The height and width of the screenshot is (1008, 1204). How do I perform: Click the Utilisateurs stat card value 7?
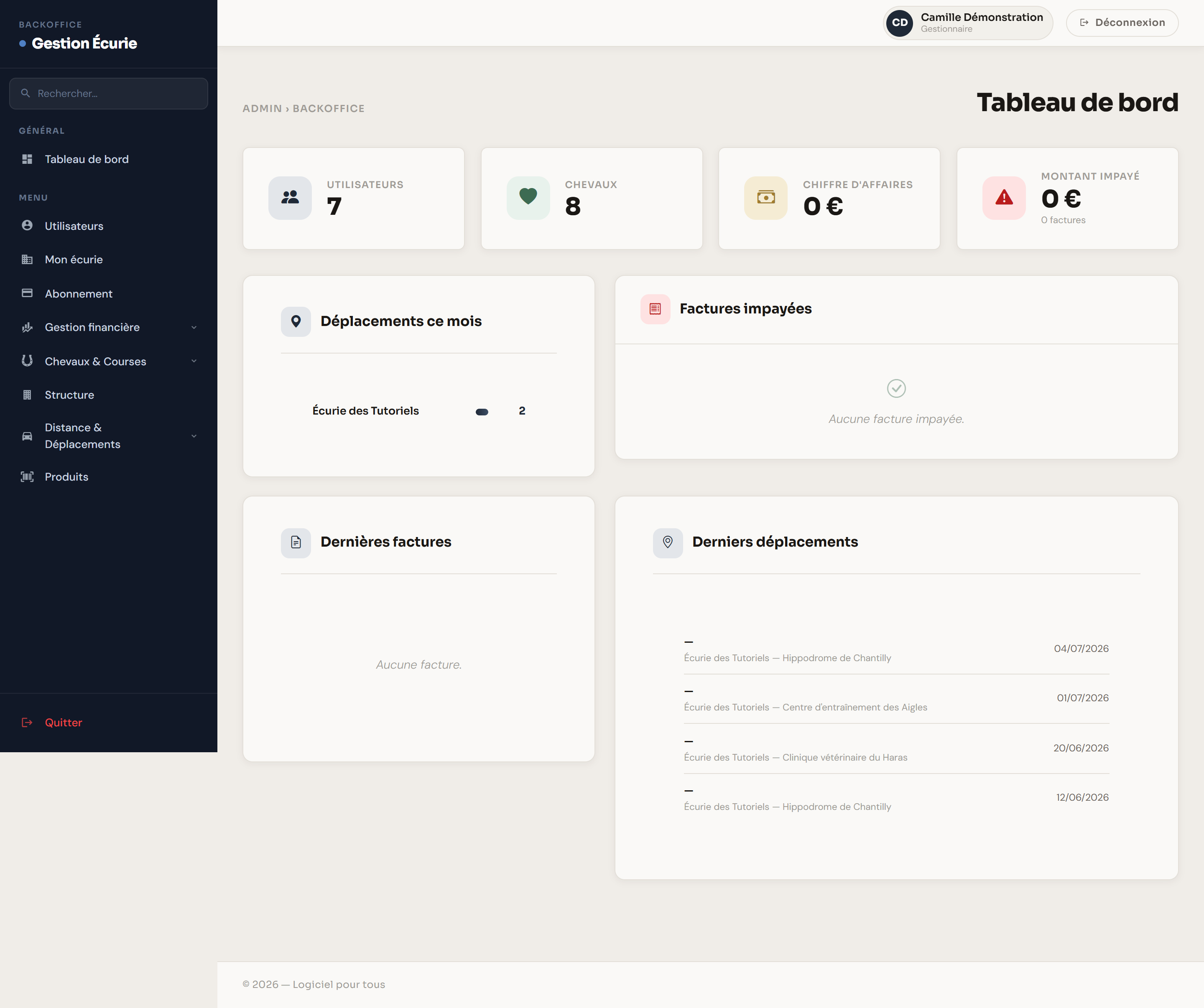[334, 206]
